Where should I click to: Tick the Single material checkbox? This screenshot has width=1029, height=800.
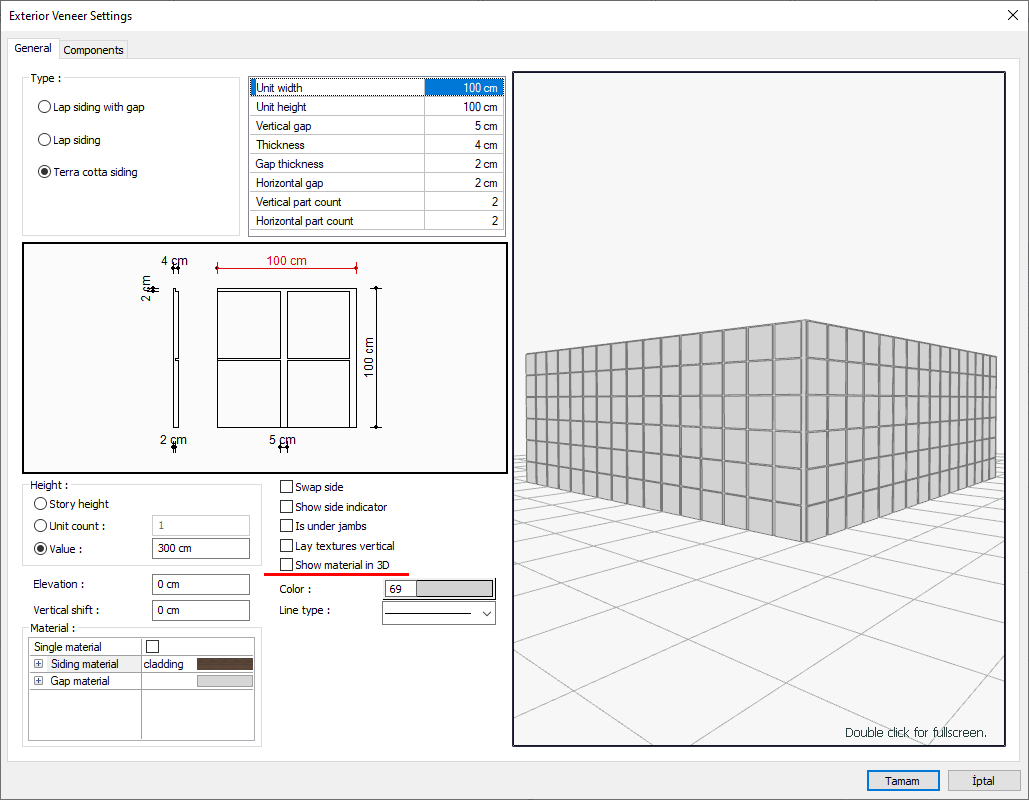click(x=153, y=647)
